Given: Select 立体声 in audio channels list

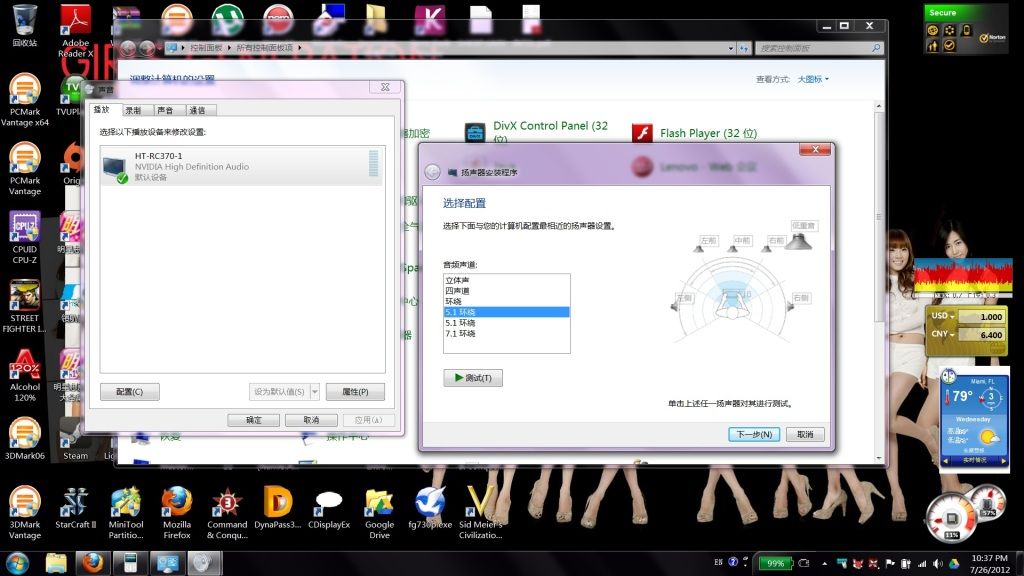Looking at the screenshot, I should (x=506, y=280).
